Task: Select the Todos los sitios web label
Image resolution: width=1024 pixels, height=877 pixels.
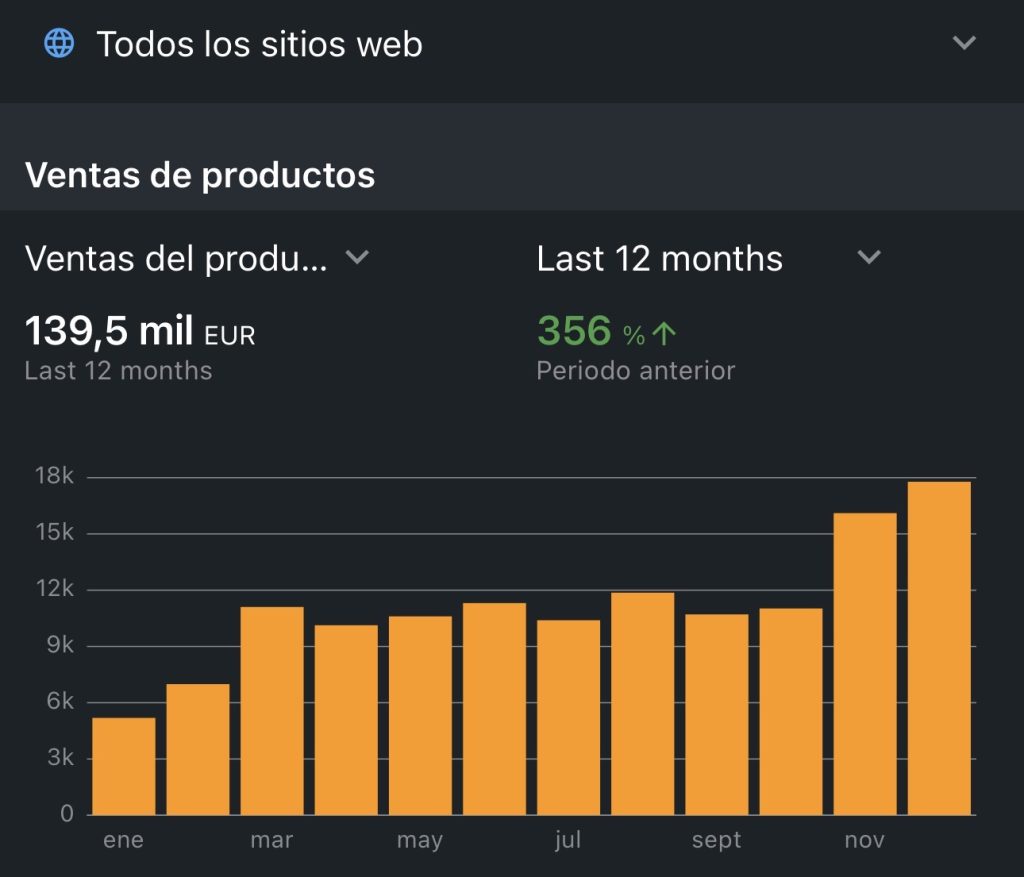Action: coord(259,45)
